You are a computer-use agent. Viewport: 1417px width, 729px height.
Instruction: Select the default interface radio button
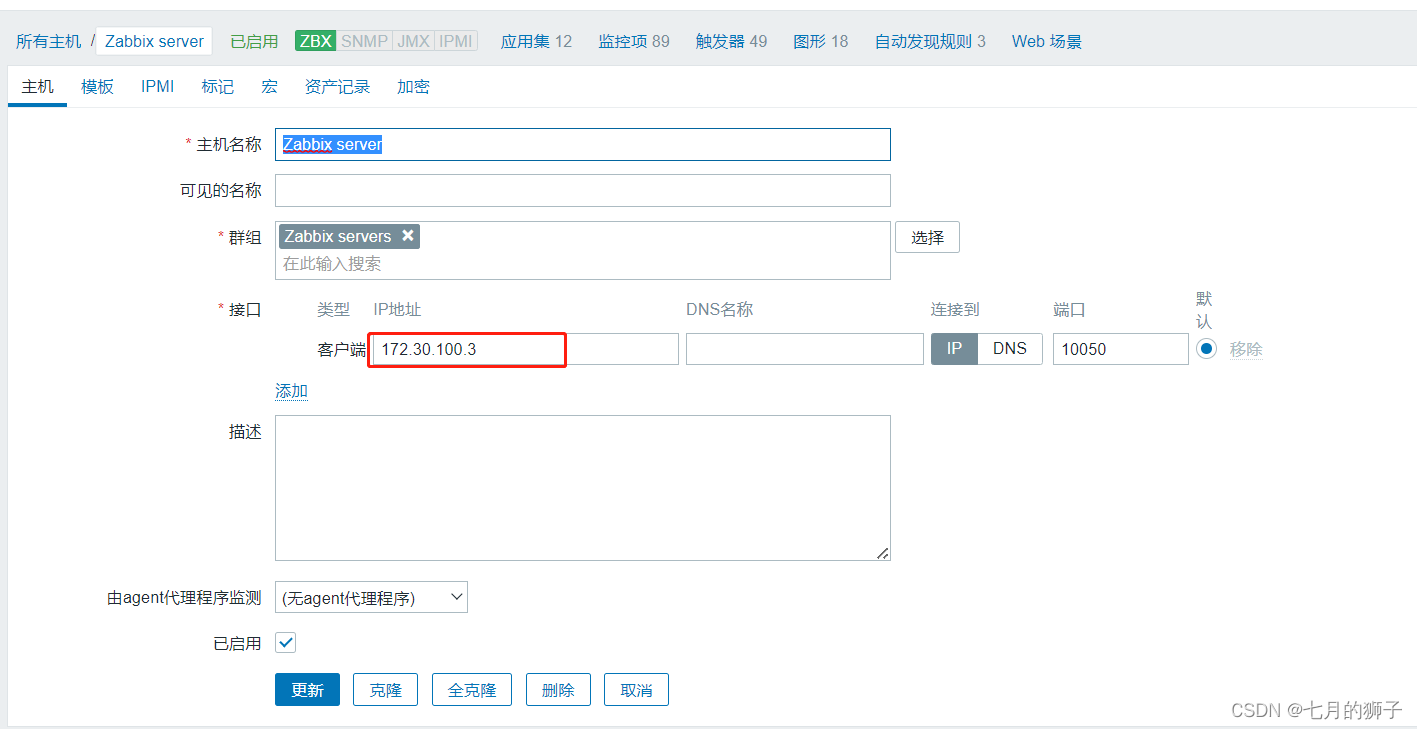point(1207,349)
